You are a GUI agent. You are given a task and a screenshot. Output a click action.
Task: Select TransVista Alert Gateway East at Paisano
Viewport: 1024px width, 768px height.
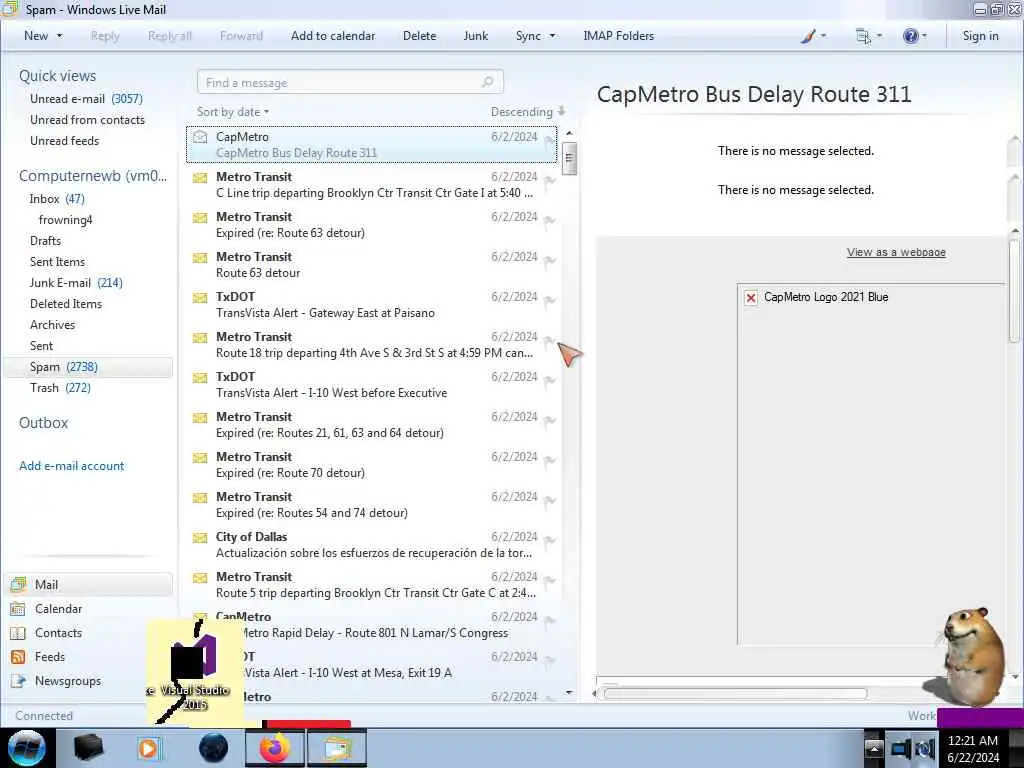point(372,304)
